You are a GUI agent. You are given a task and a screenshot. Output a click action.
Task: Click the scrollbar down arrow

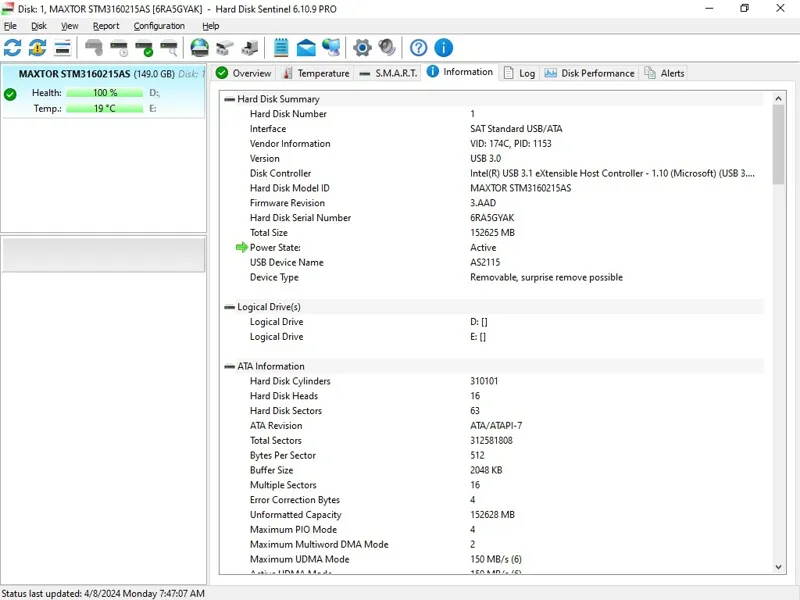778,567
